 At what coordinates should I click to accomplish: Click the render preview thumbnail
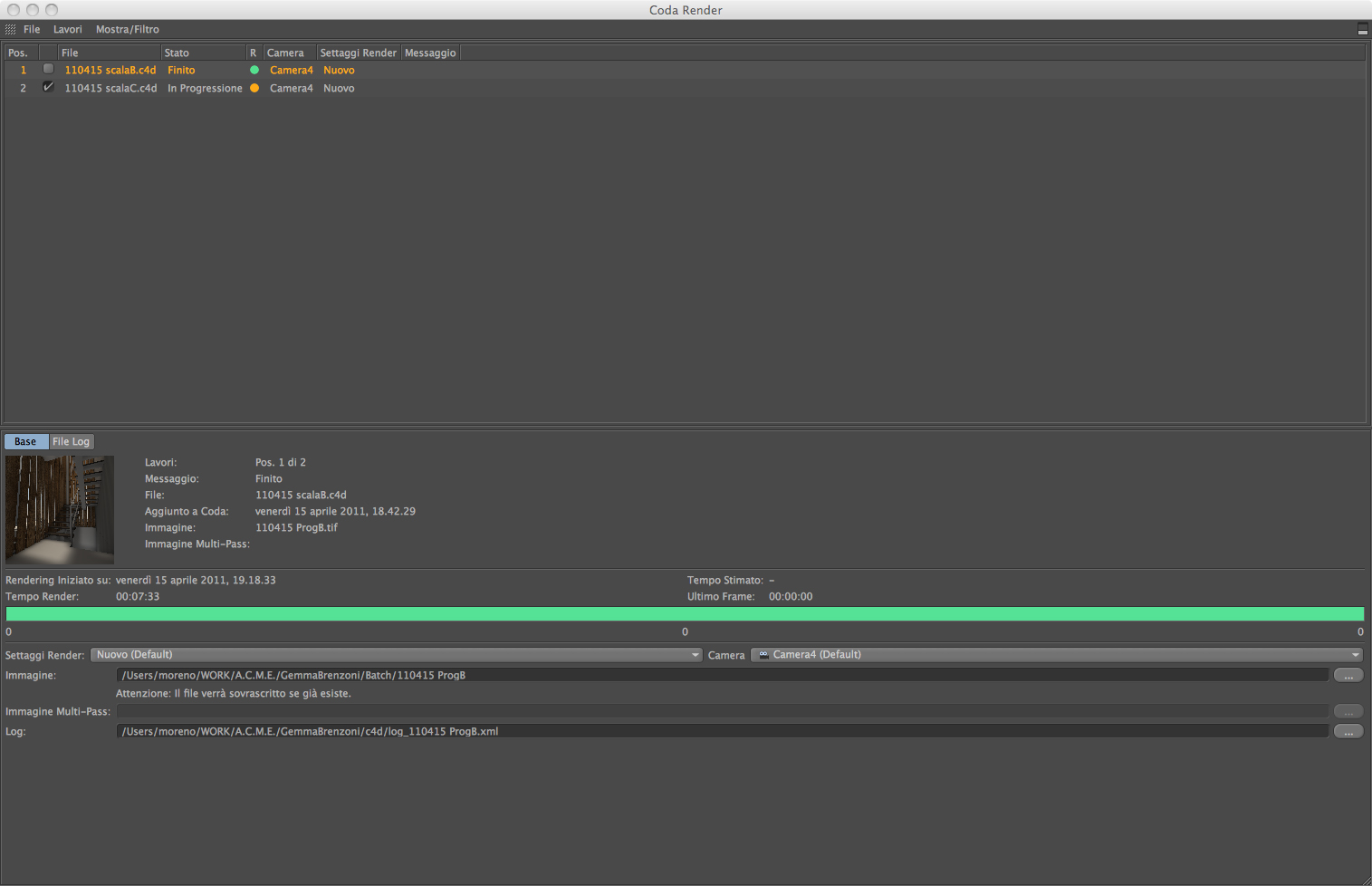(60, 509)
